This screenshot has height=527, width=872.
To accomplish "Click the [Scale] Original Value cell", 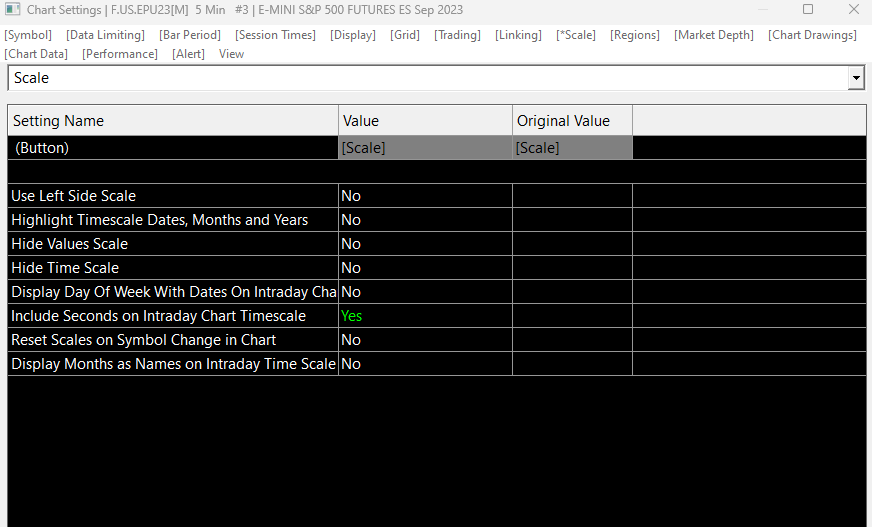I will click(x=572, y=148).
